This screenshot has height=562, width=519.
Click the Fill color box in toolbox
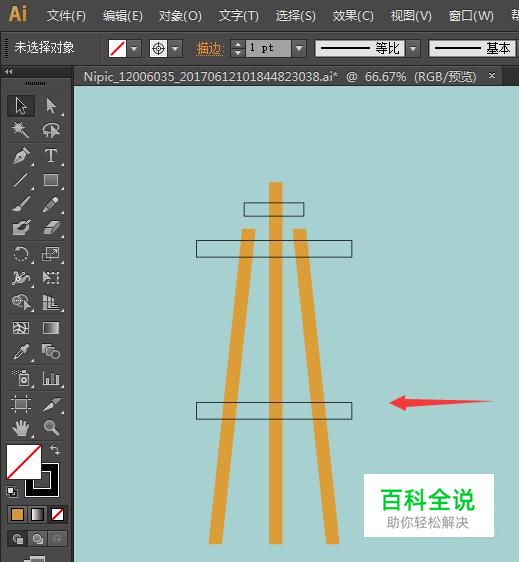tap(24, 462)
